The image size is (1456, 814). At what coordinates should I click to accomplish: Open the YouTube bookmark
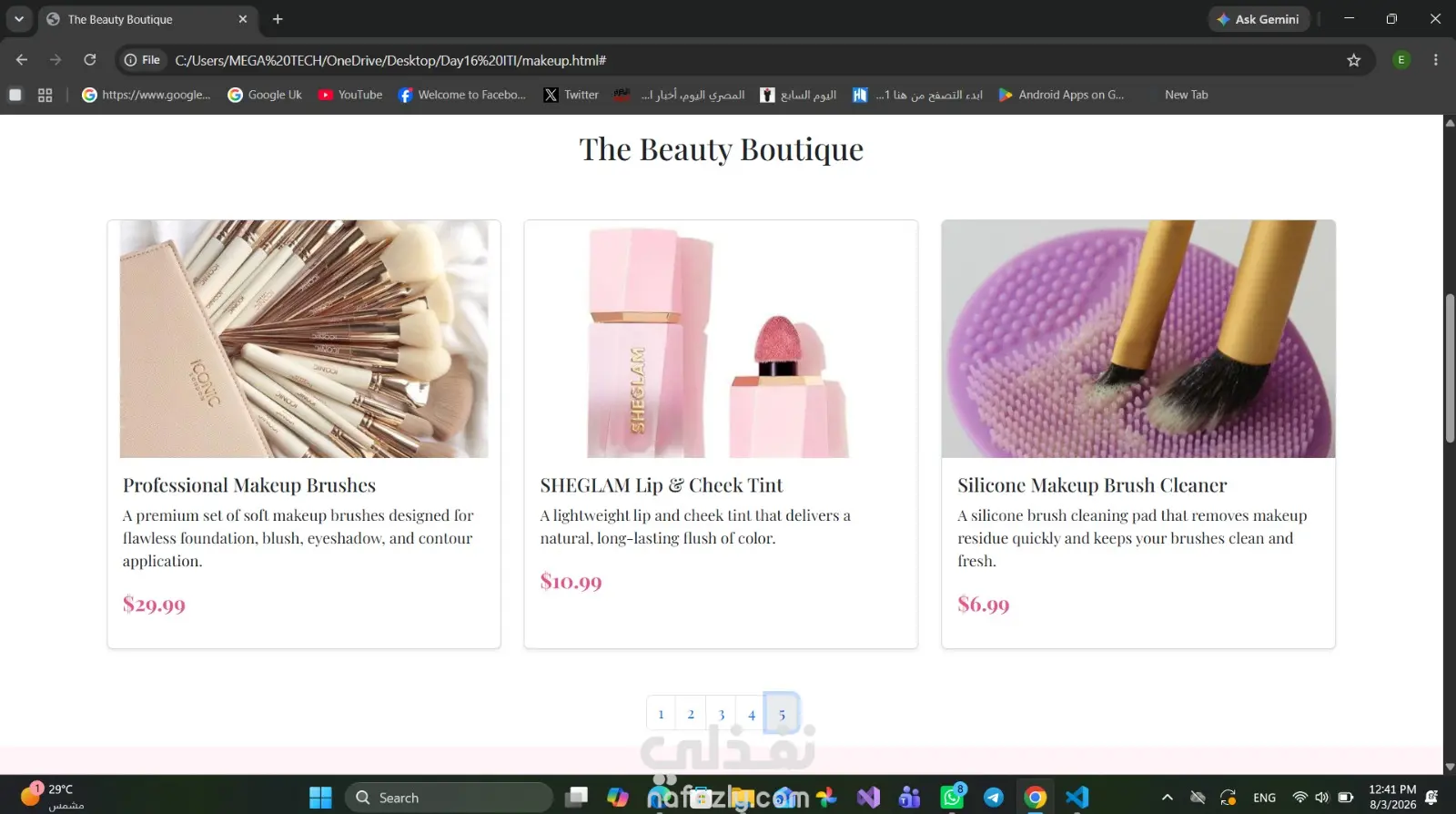pyautogui.click(x=350, y=95)
